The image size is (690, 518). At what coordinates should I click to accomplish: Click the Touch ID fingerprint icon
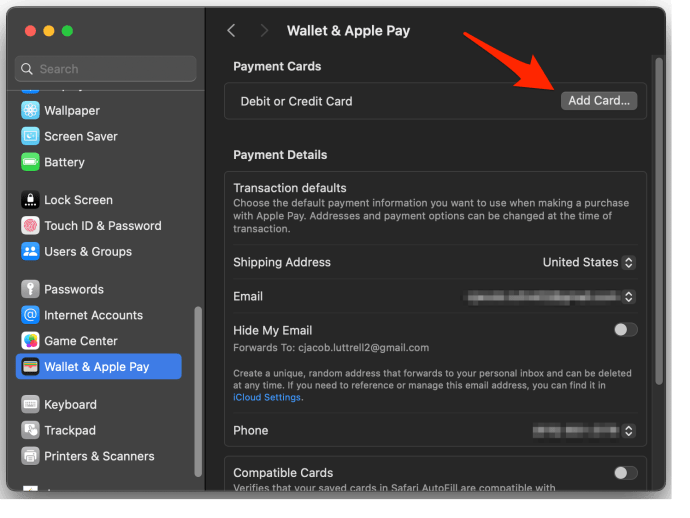point(30,226)
